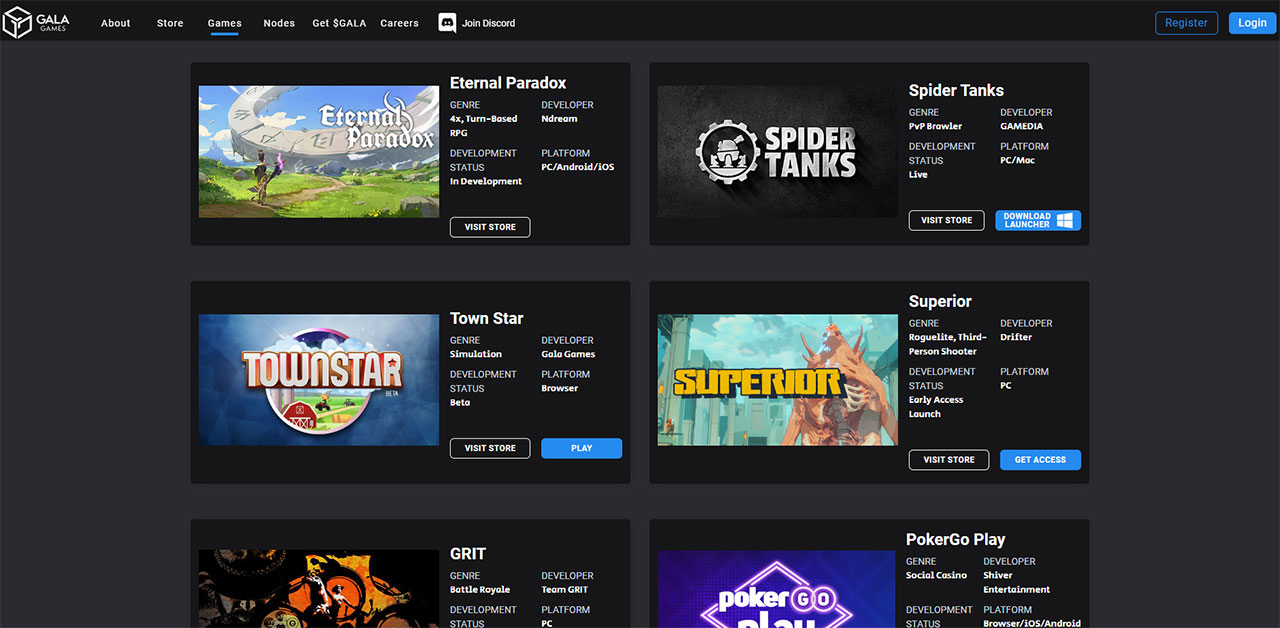Open the Superior thumbnail image
This screenshot has height=628, width=1280.
777,380
